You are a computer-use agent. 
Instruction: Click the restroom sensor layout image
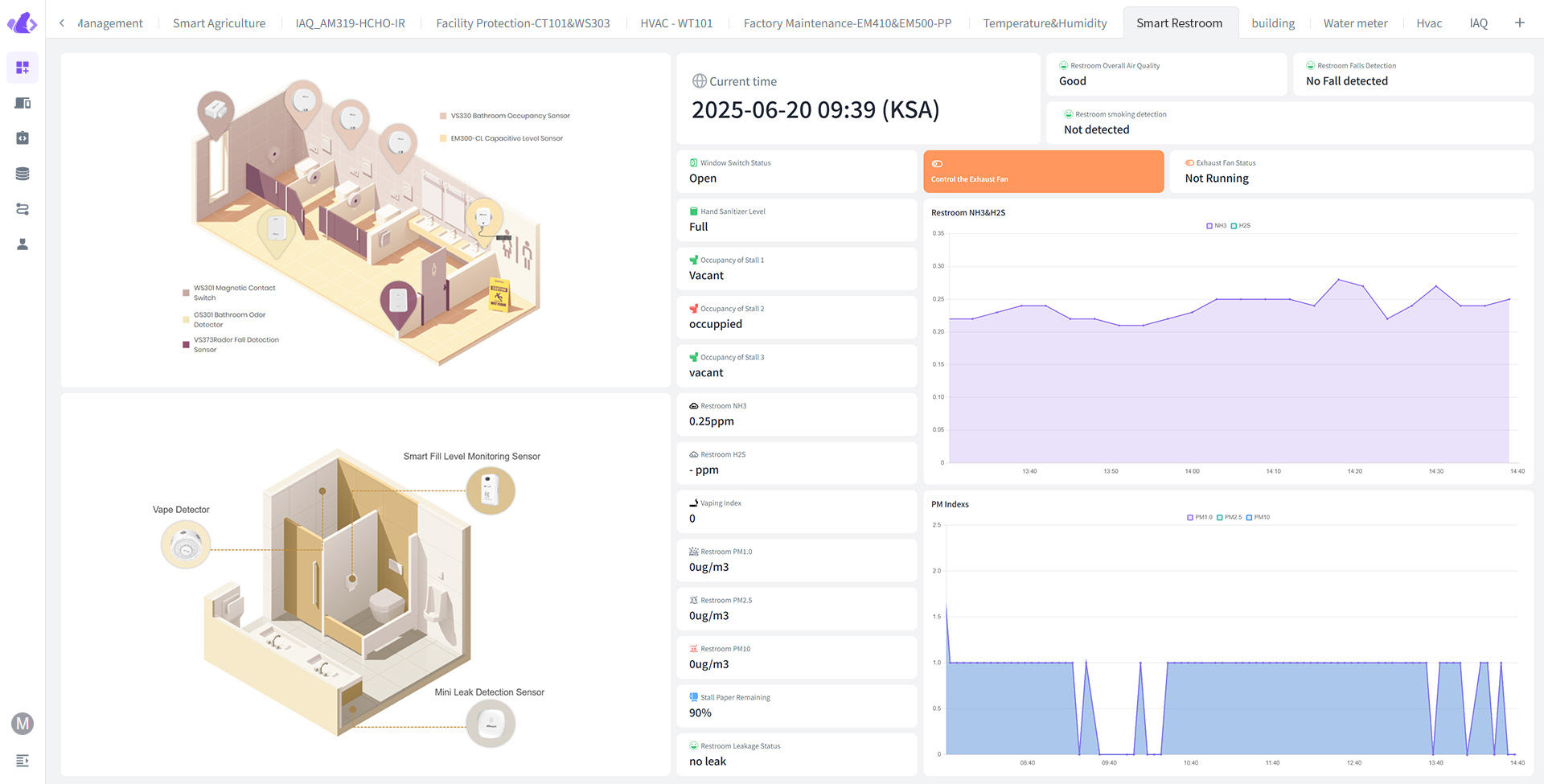(366, 220)
